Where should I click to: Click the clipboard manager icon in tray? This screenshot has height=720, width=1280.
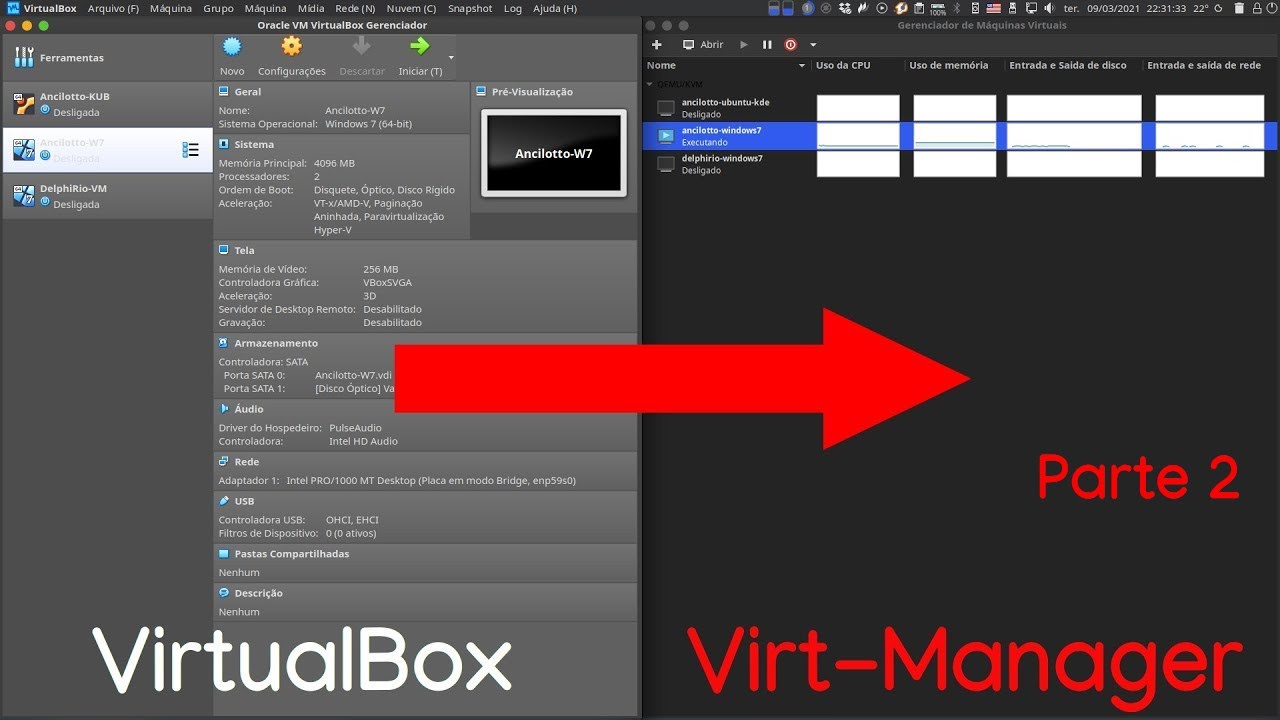tap(918, 8)
